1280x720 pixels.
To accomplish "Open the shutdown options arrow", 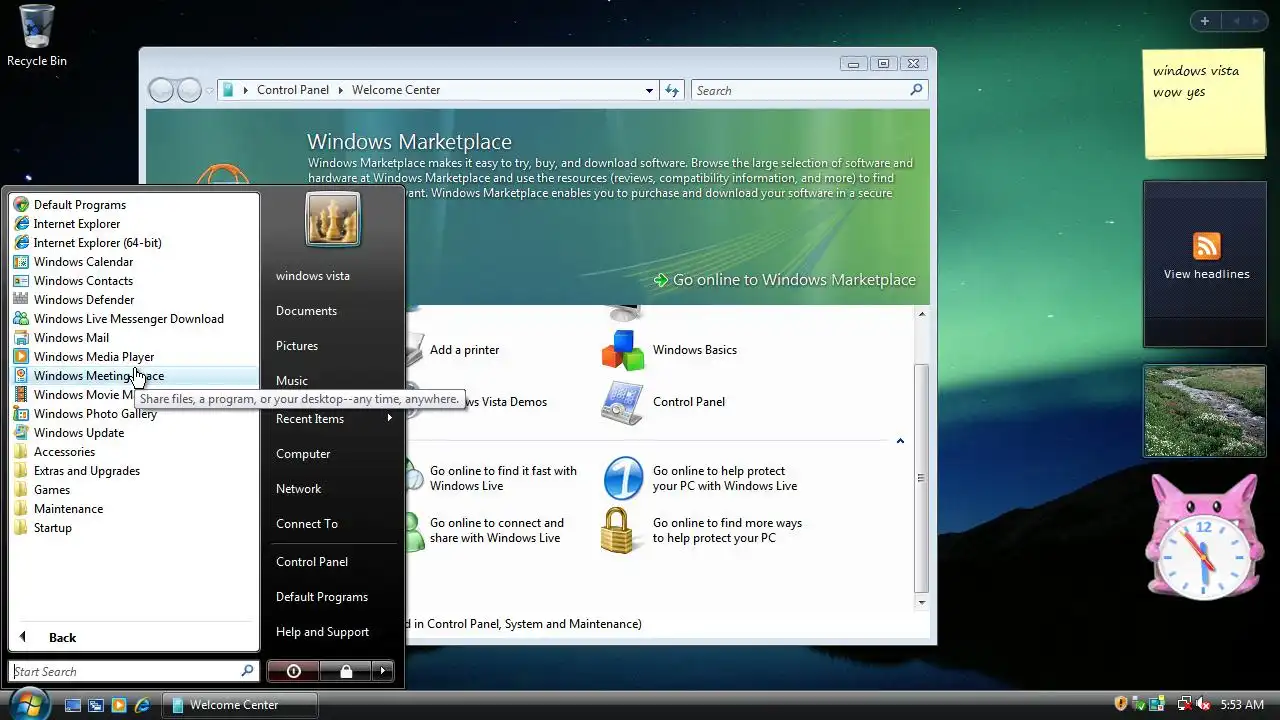I will [x=383, y=671].
